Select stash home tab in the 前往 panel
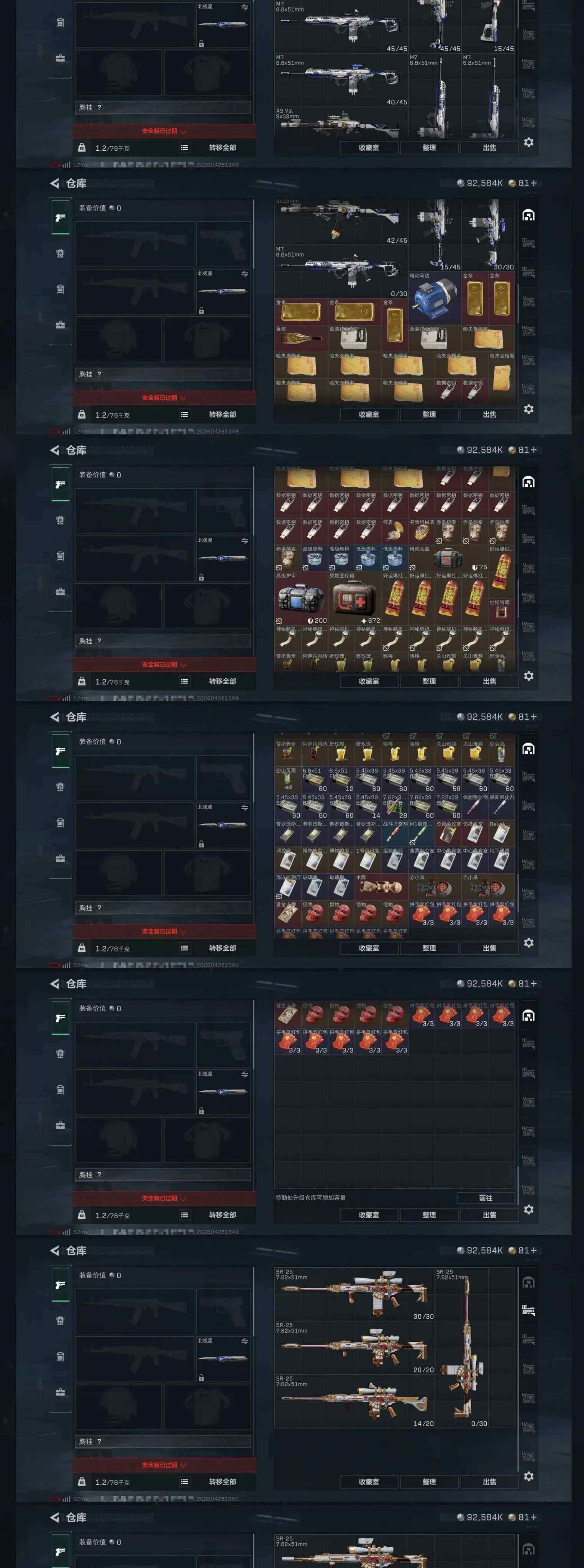Screen dimensions: 584x1568 (529, 1016)
